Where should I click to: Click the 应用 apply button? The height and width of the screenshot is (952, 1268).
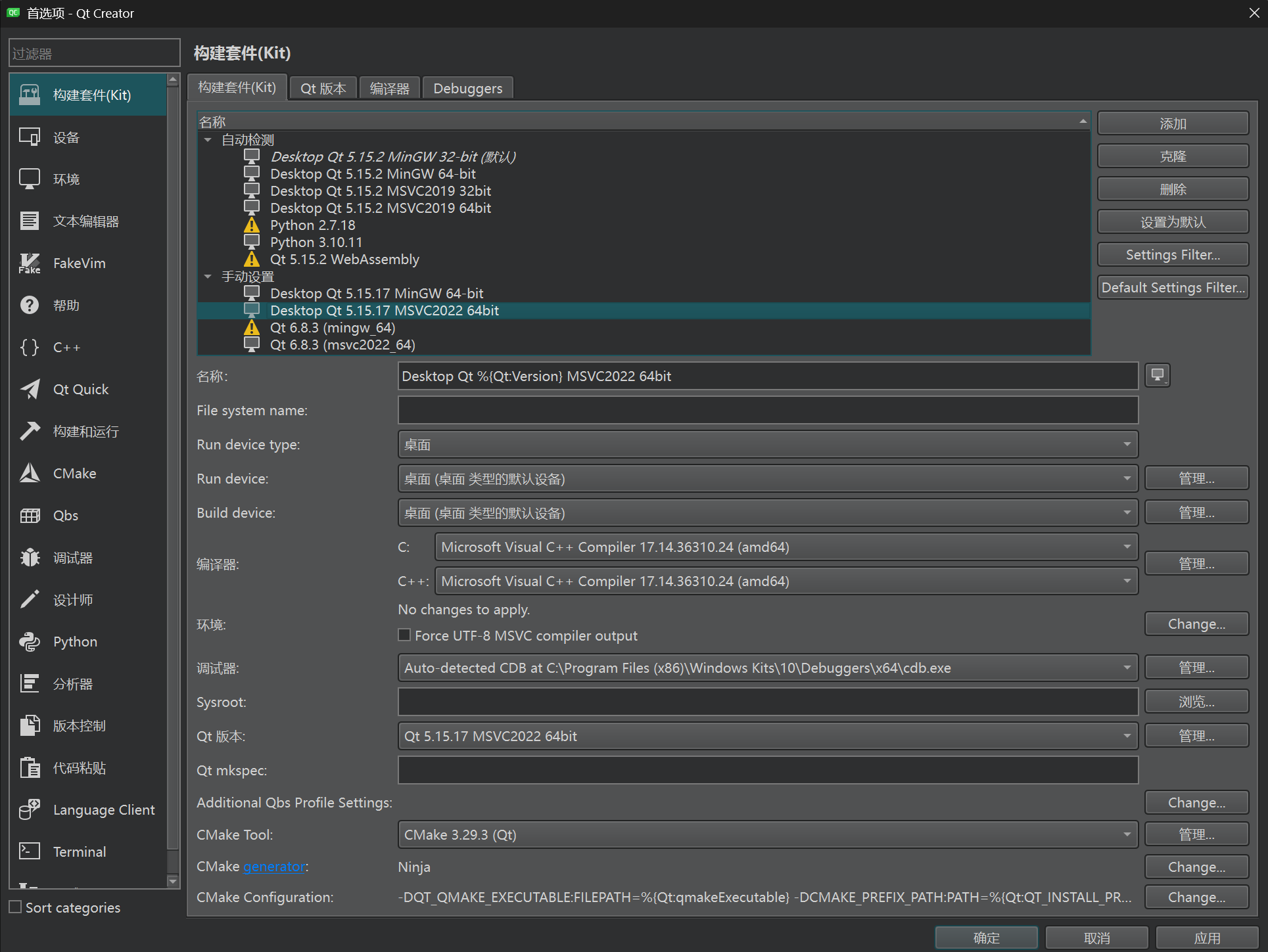click(x=1208, y=938)
